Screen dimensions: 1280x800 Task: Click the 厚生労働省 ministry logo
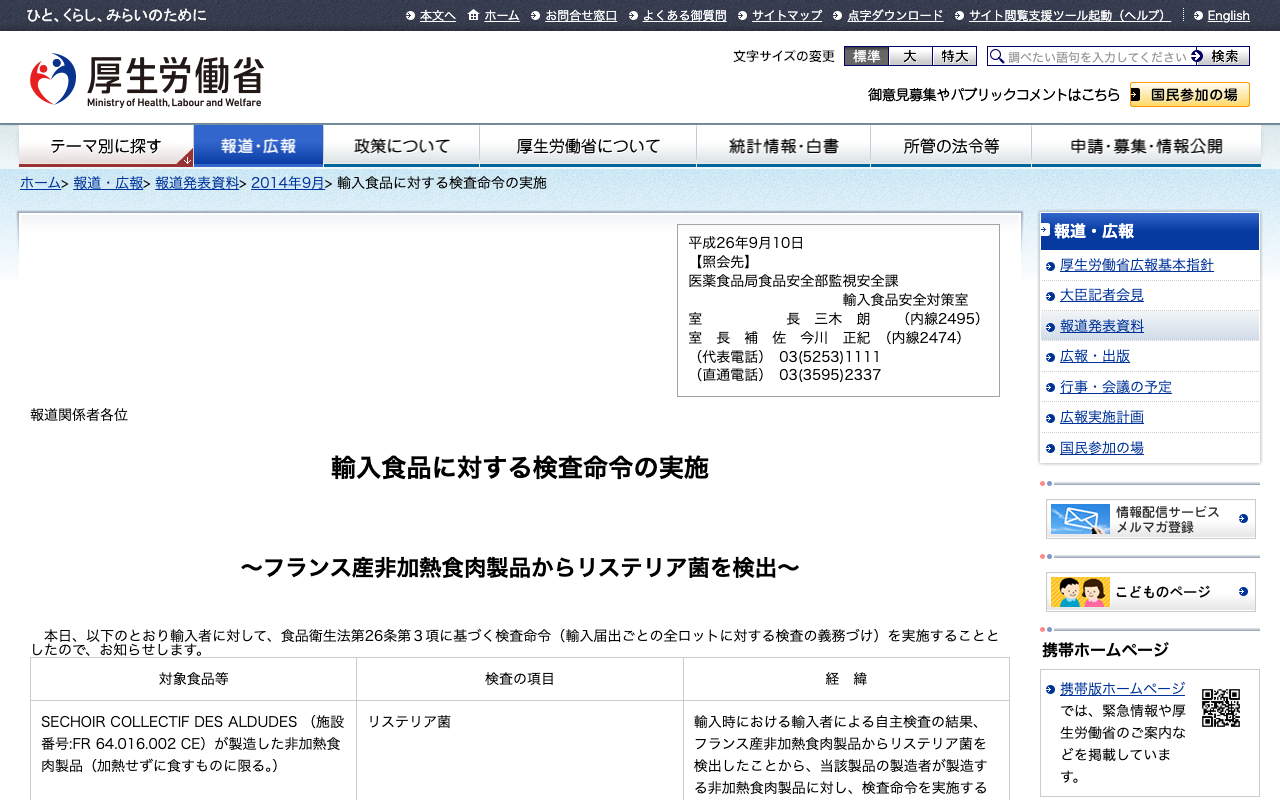coord(146,80)
